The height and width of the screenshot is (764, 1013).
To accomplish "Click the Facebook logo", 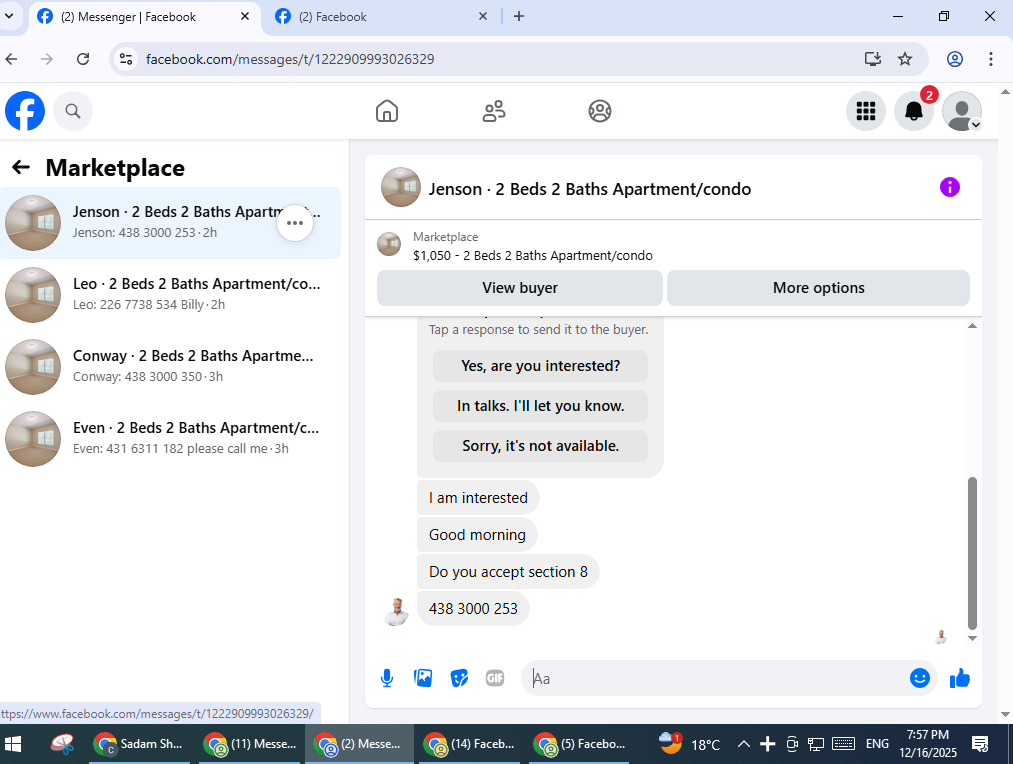I will [25, 111].
